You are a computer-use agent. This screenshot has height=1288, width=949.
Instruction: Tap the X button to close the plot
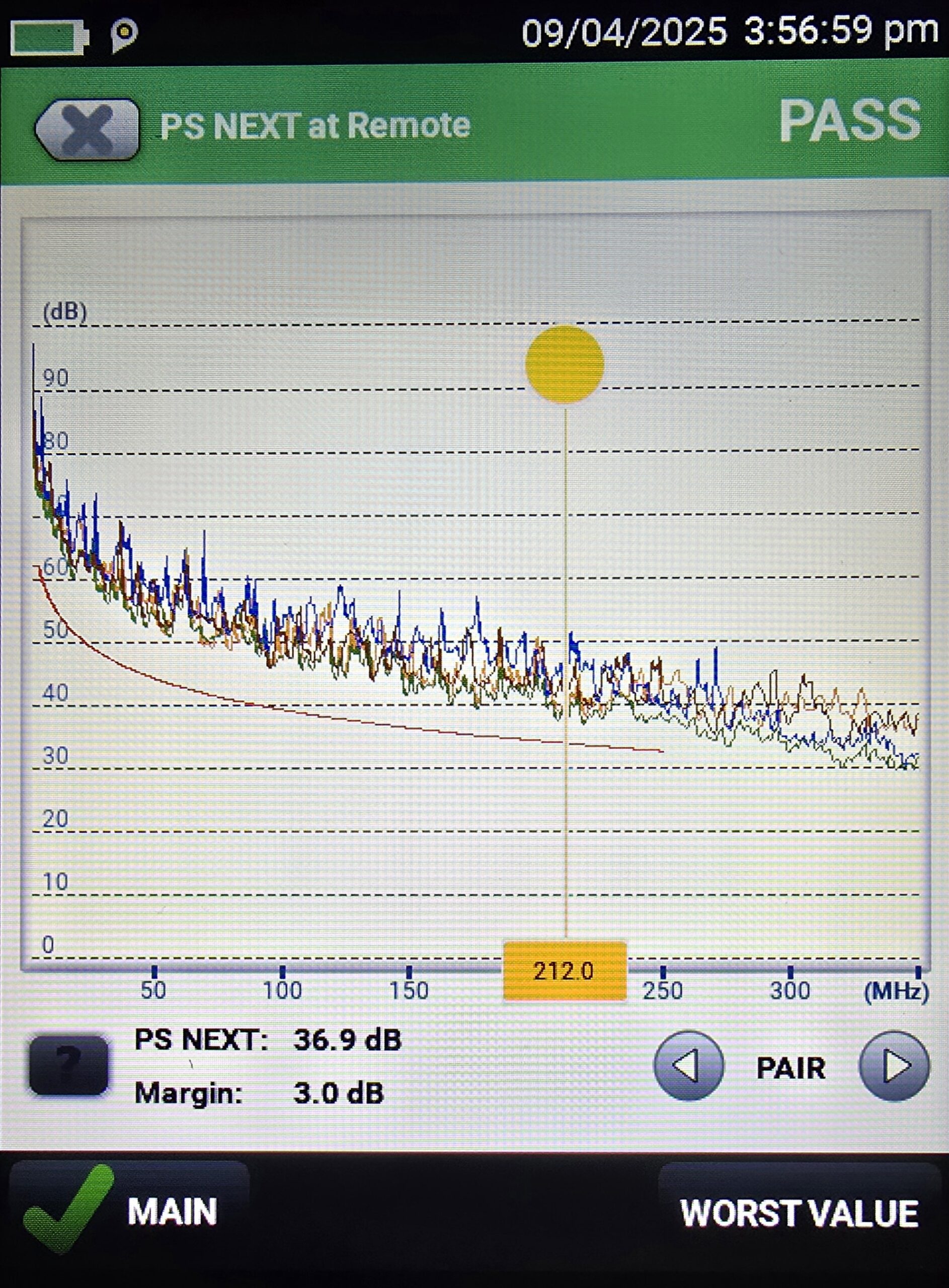[x=88, y=129]
